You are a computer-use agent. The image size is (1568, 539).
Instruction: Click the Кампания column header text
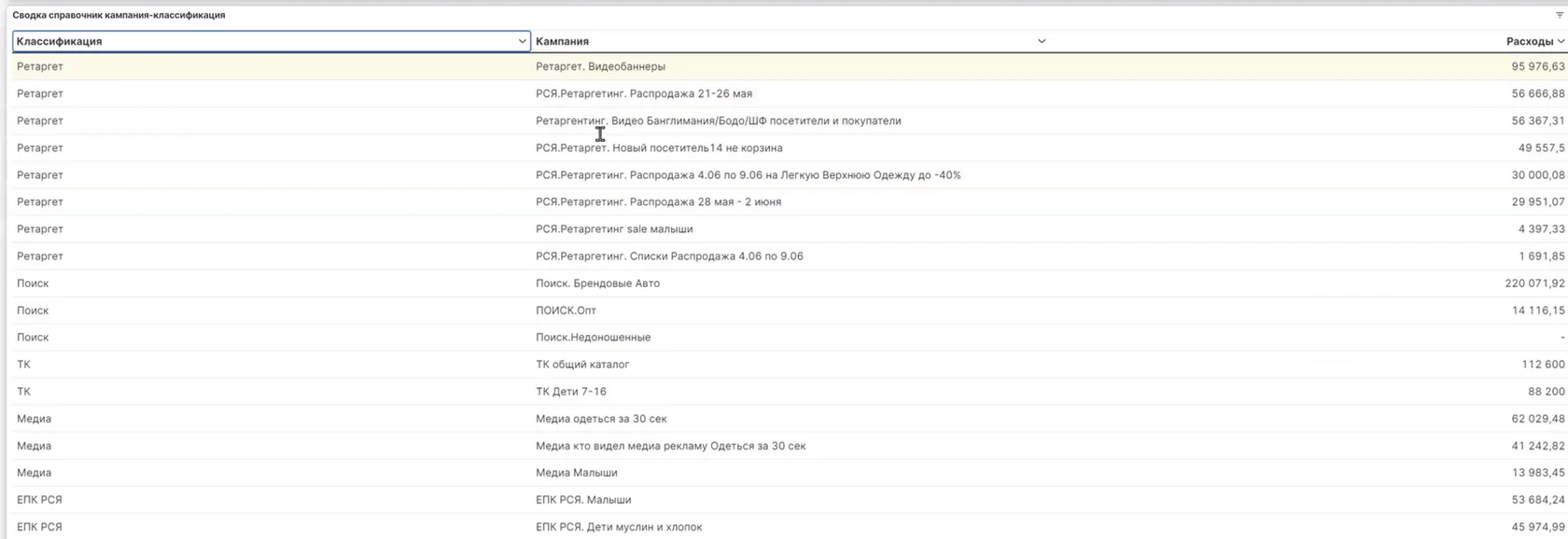(x=562, y=41)
